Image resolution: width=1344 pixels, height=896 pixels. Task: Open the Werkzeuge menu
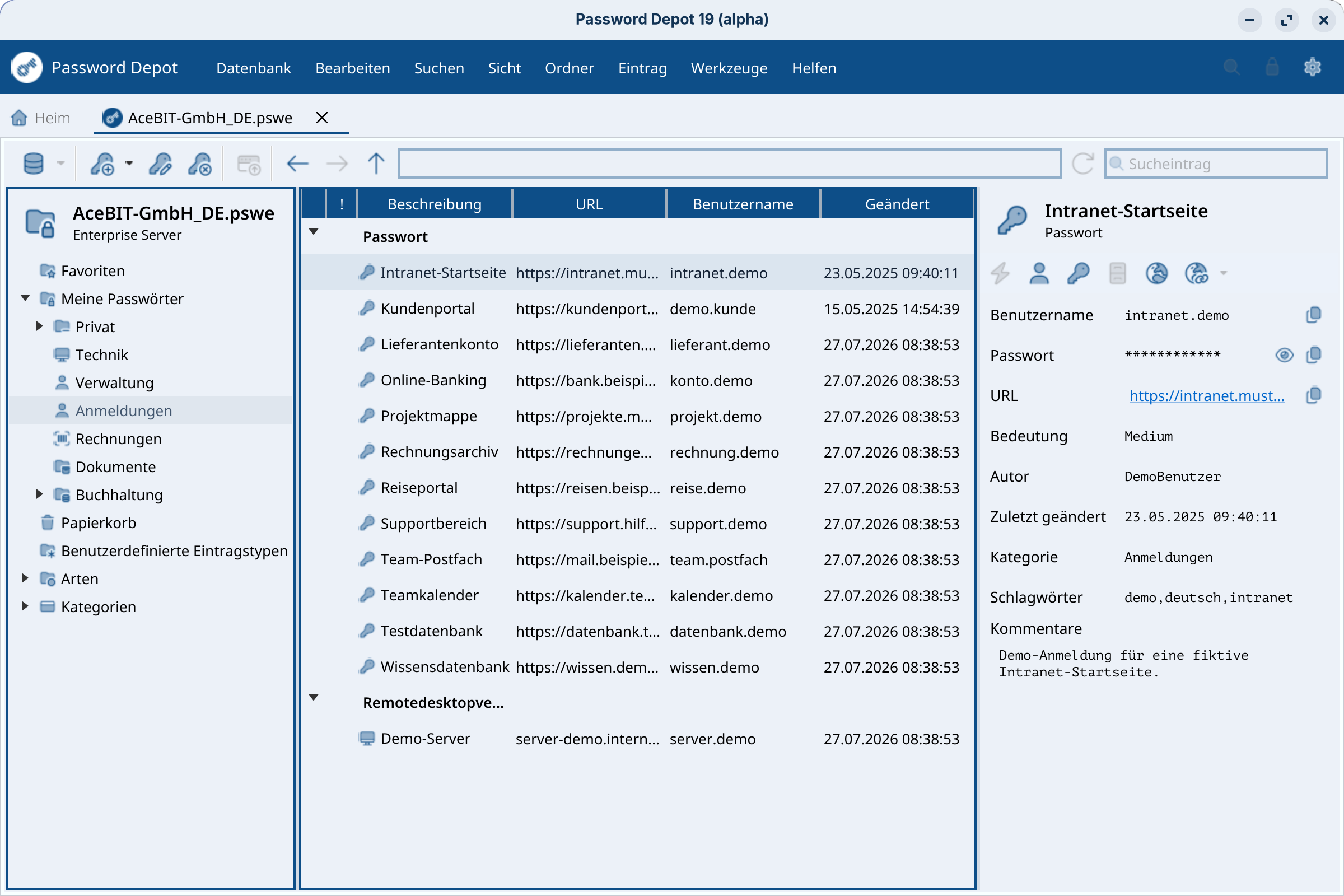pyautogui.click(x=729, y=68)
